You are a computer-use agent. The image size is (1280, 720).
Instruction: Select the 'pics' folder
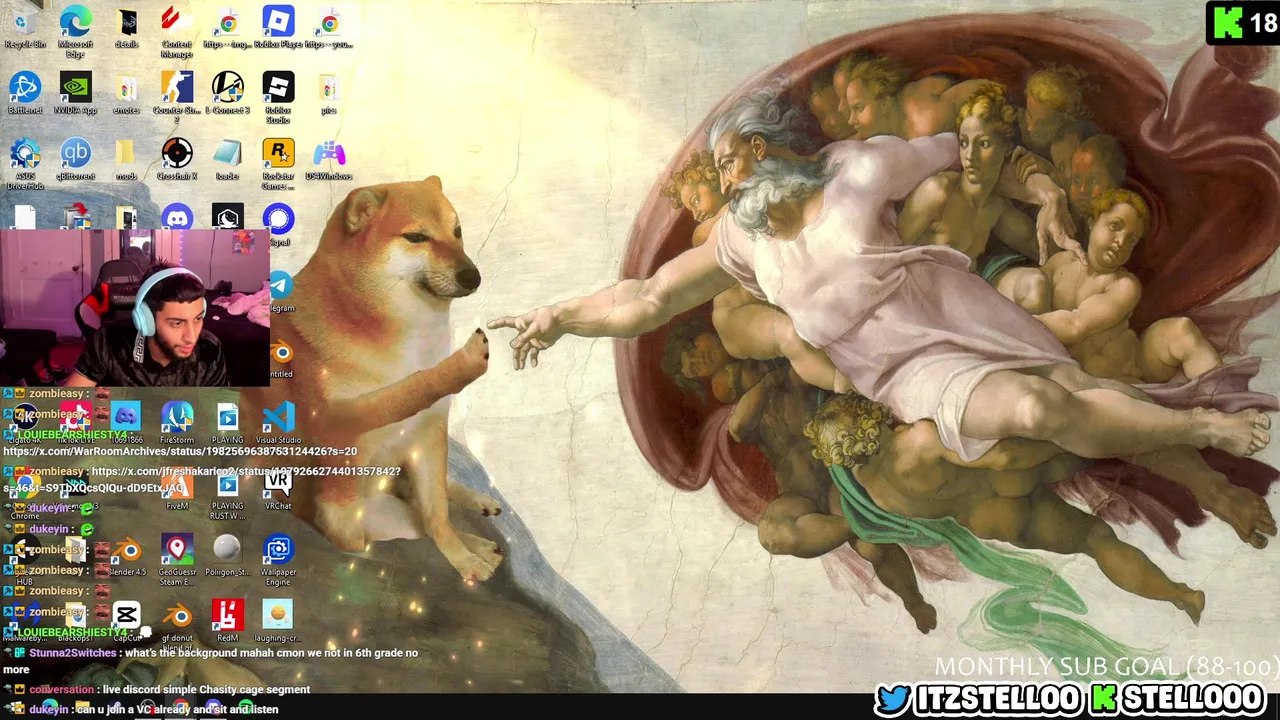pos(329,93)
